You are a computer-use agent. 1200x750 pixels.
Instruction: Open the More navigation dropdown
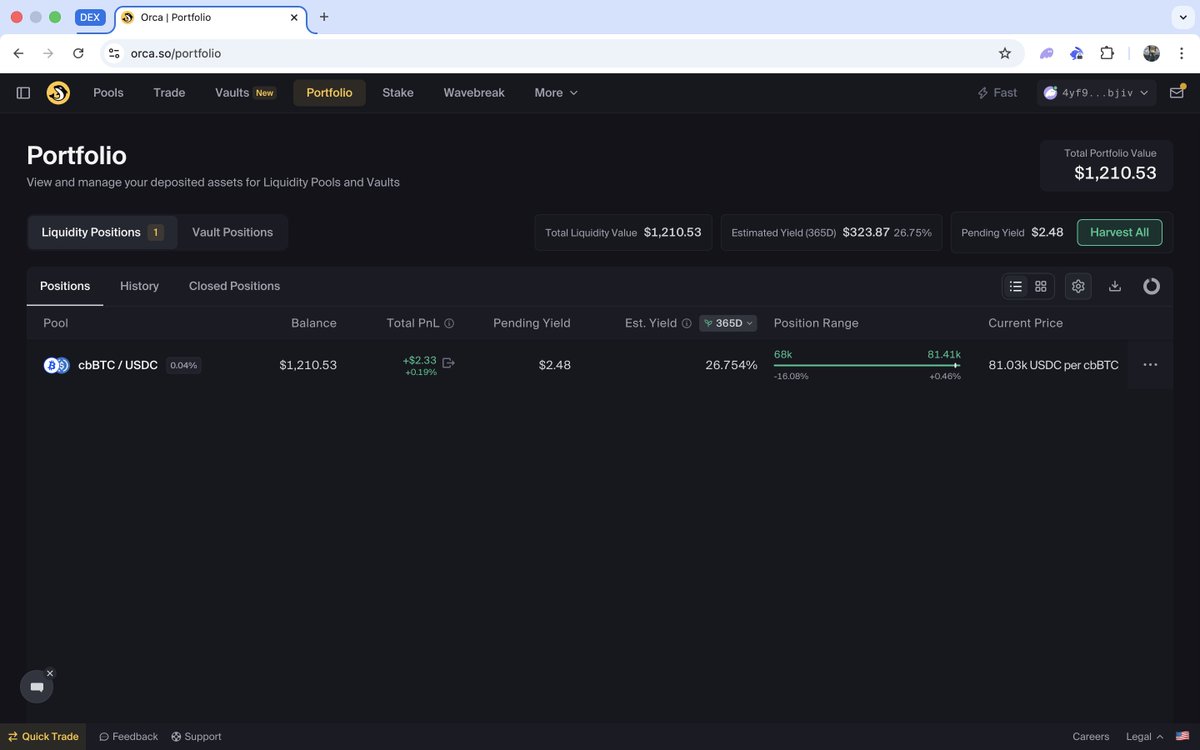click(556, 93)
